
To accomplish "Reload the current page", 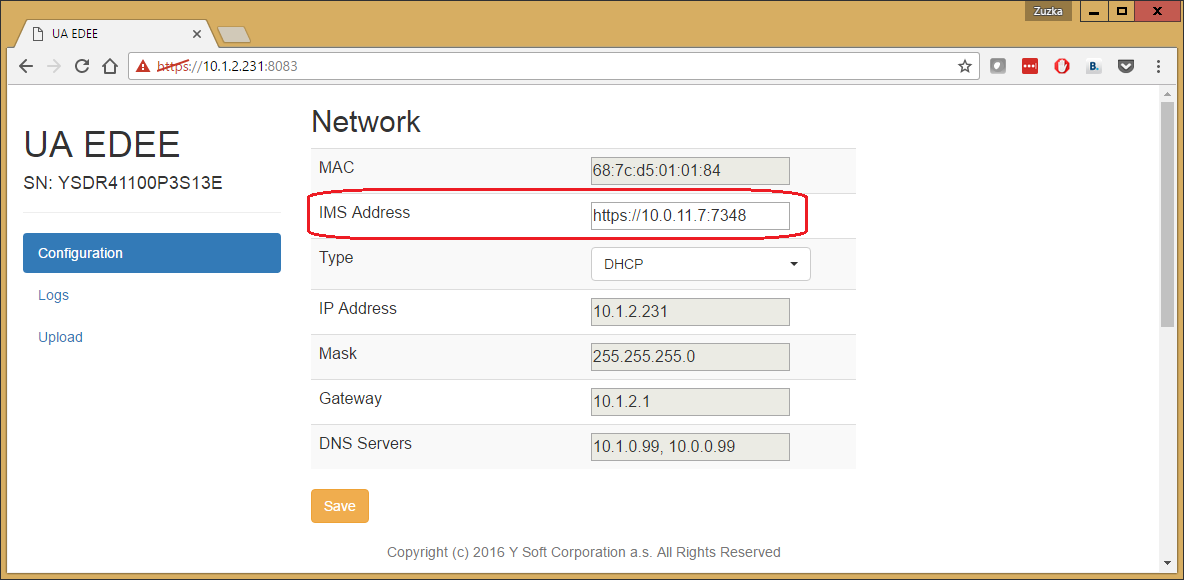I will click(x=83, y=66).
